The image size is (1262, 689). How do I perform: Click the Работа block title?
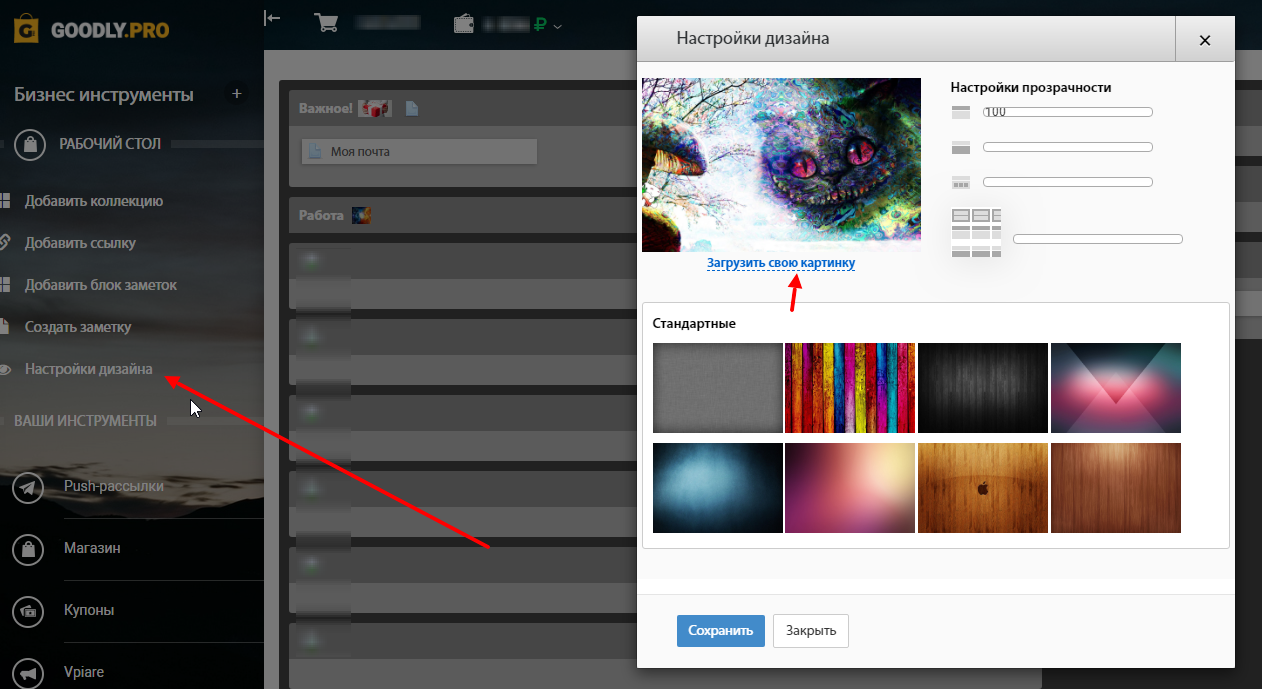point(321,215)
